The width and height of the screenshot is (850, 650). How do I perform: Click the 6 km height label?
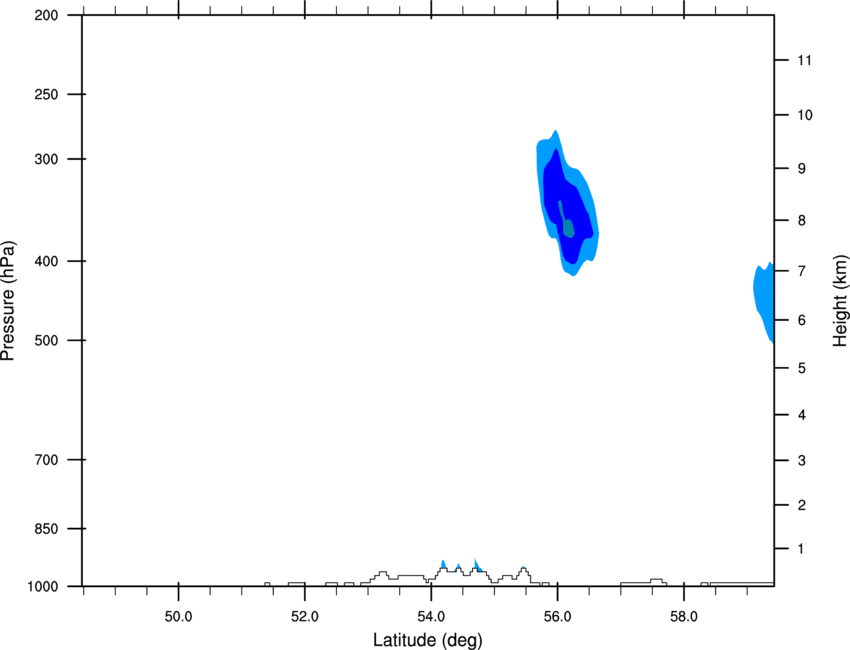[802, 320]
